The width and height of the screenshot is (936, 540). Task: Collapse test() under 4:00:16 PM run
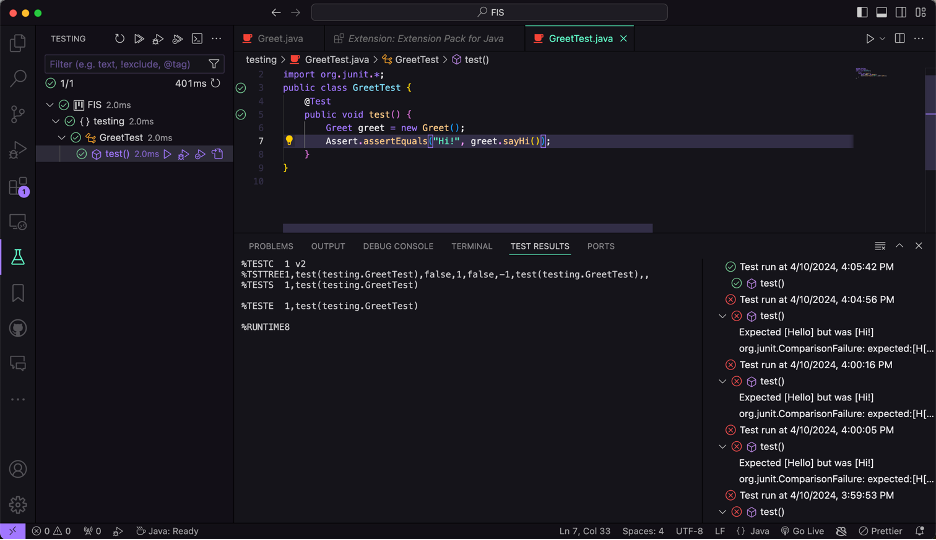(722, 381)
